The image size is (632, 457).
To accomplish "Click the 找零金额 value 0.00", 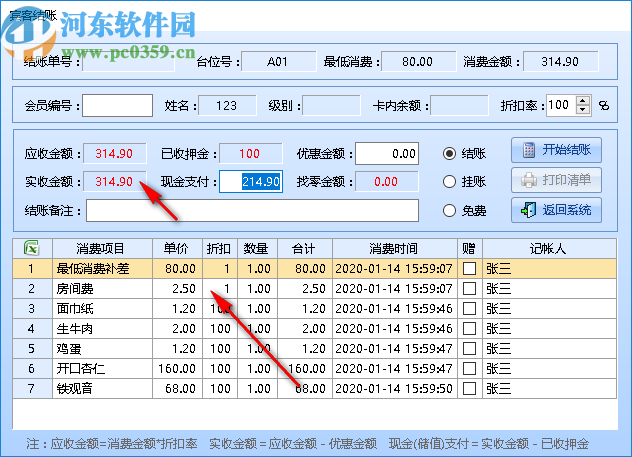I will click(x=387, y=182).
